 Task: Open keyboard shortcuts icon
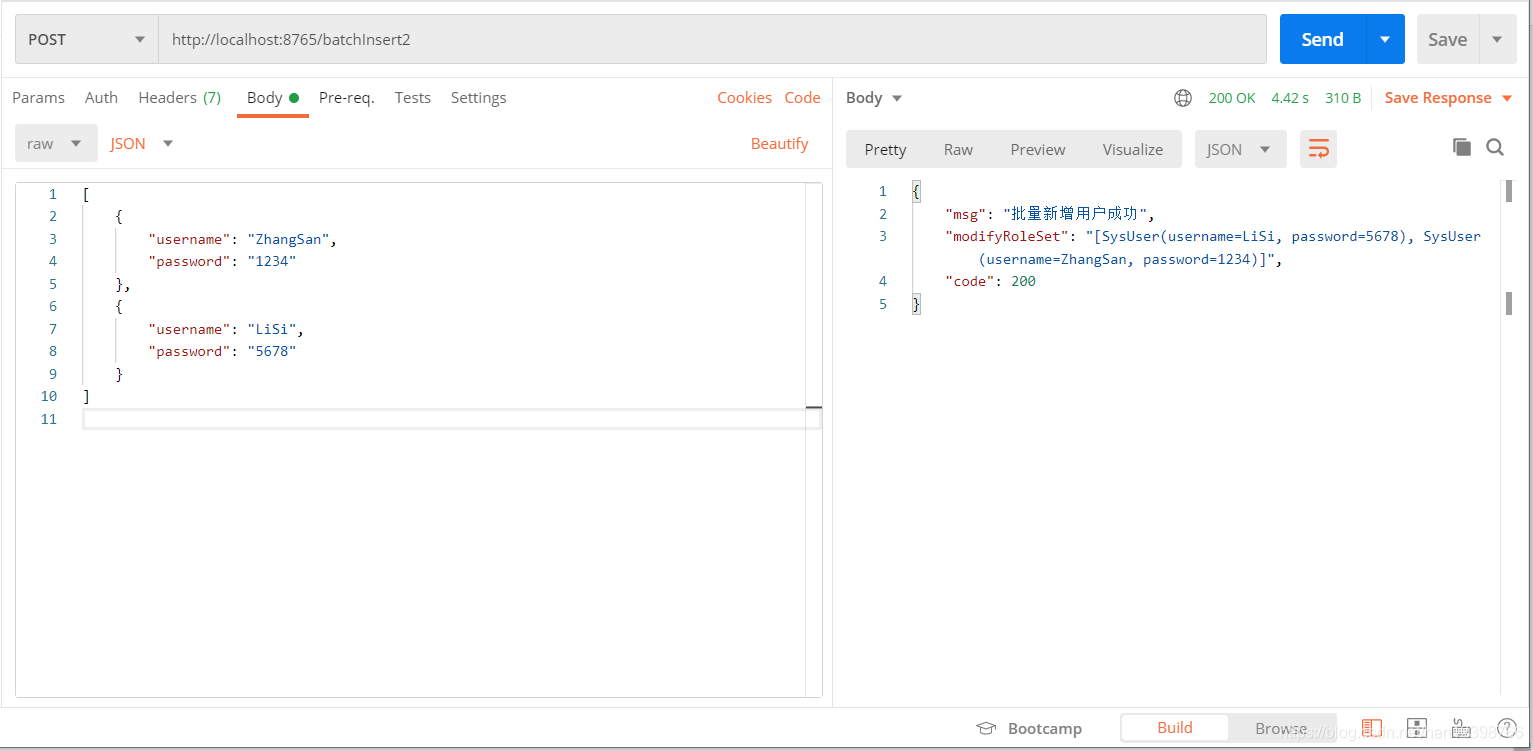(1461, 728)
